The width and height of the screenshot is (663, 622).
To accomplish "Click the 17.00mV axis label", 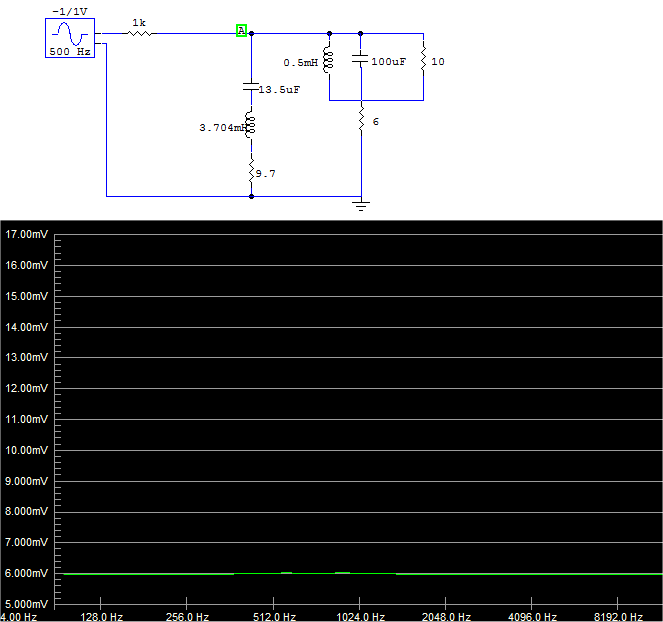I will tap(27, 234).
